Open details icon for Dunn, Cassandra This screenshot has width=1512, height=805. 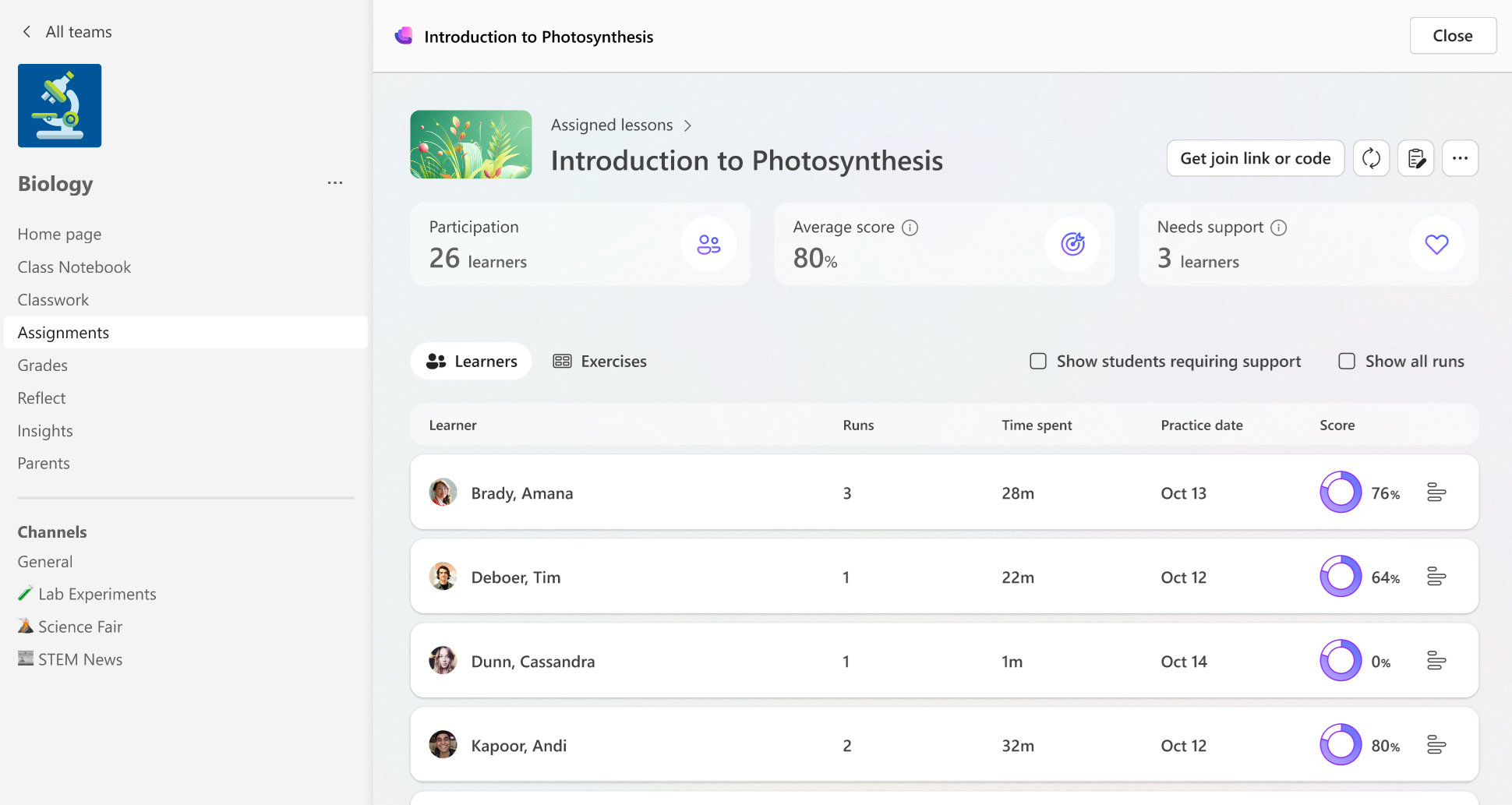(x=1436, y=661)
